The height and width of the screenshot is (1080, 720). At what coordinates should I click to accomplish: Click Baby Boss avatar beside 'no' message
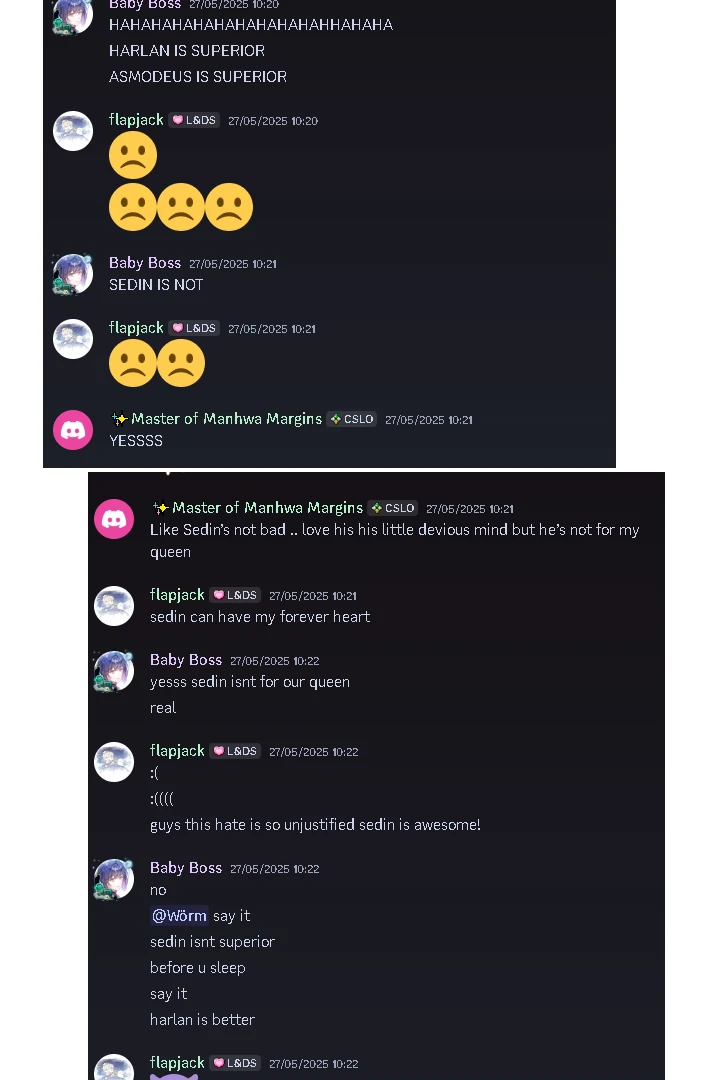(x=114, y=879)
